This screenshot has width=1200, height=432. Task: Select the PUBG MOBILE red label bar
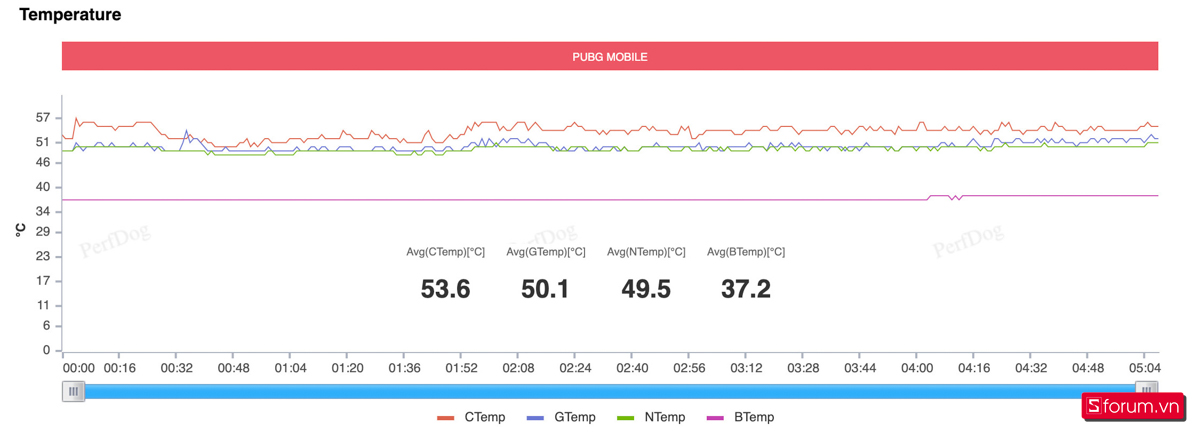click(610, 56)
